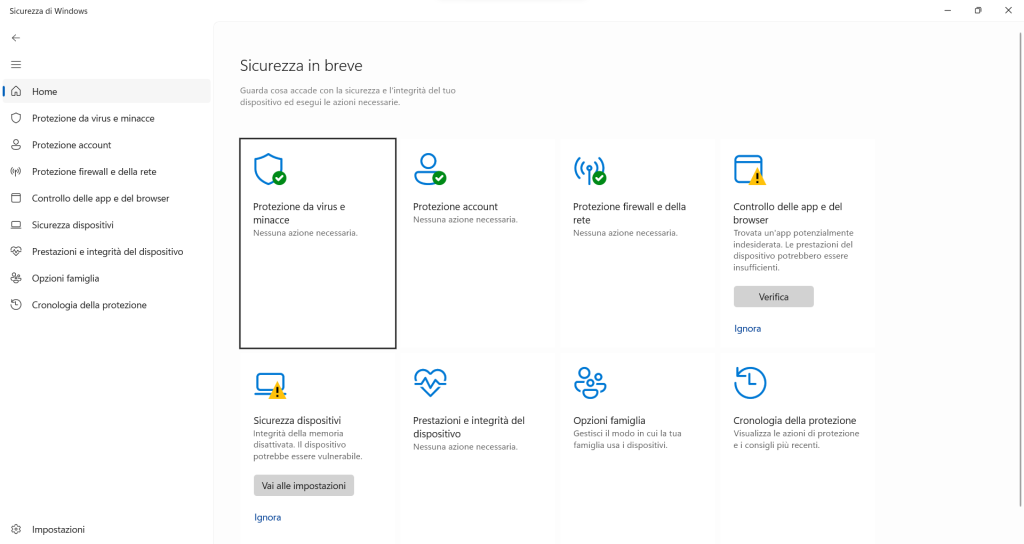1024x544 pixels.
Task: Open Prestazioni e integrità del dispositivo sidebar item
Action: tap(107, 251)
